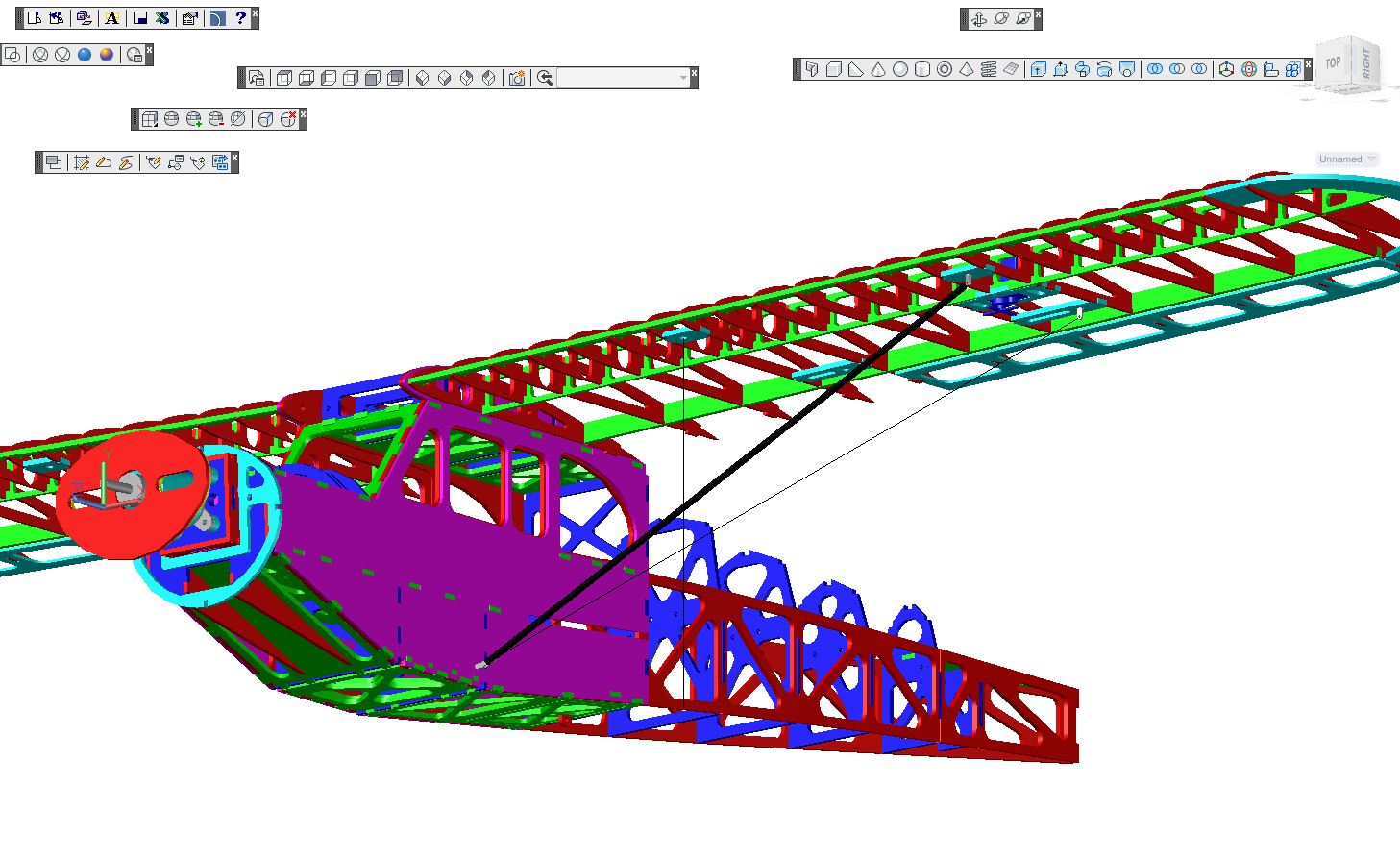Open the Text Style icon
The width and height of the screenshot is (1400, 858).
pos(112,18)
